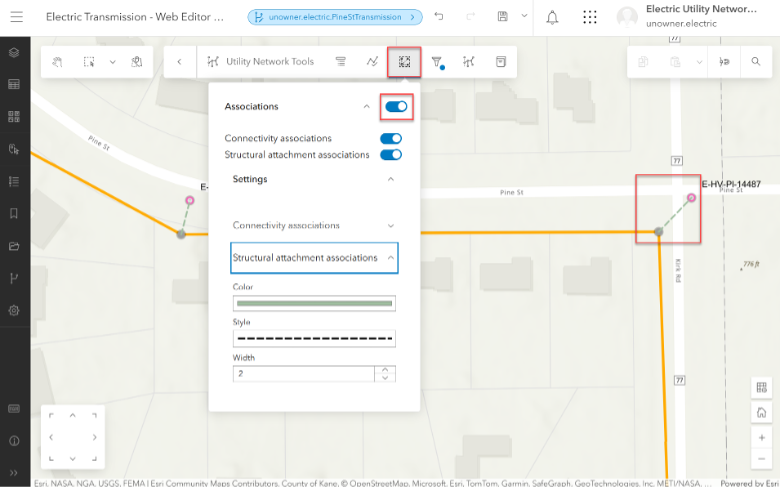Return to default map extent home
This screenshot has width=780, height=488.
[762, 412]
